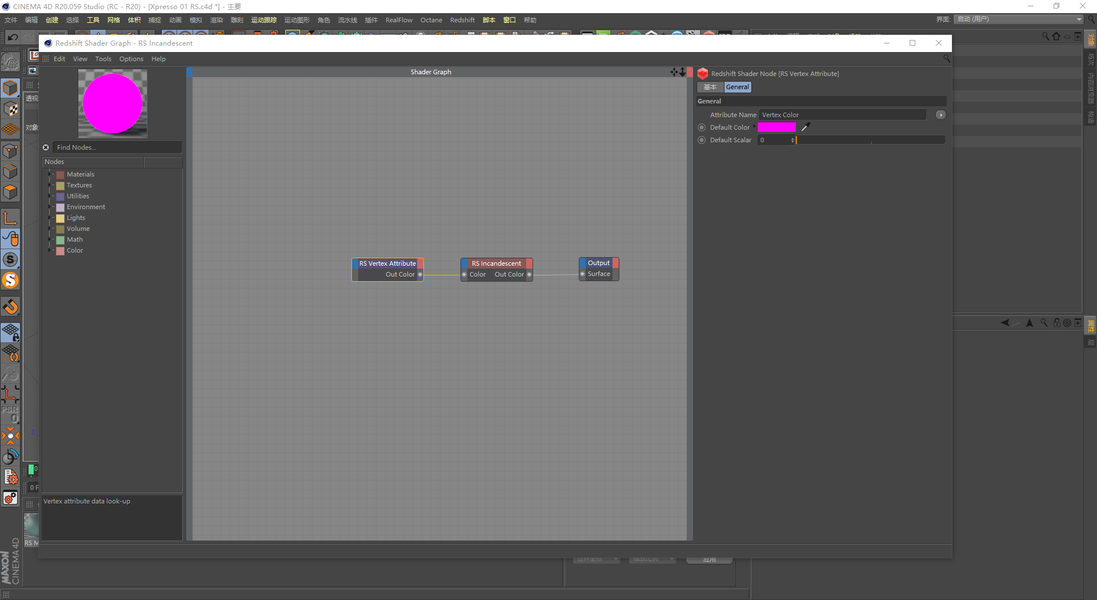Clear search with Find Nodes X icon
The image size is (1097, 600).
coord(45,148)
